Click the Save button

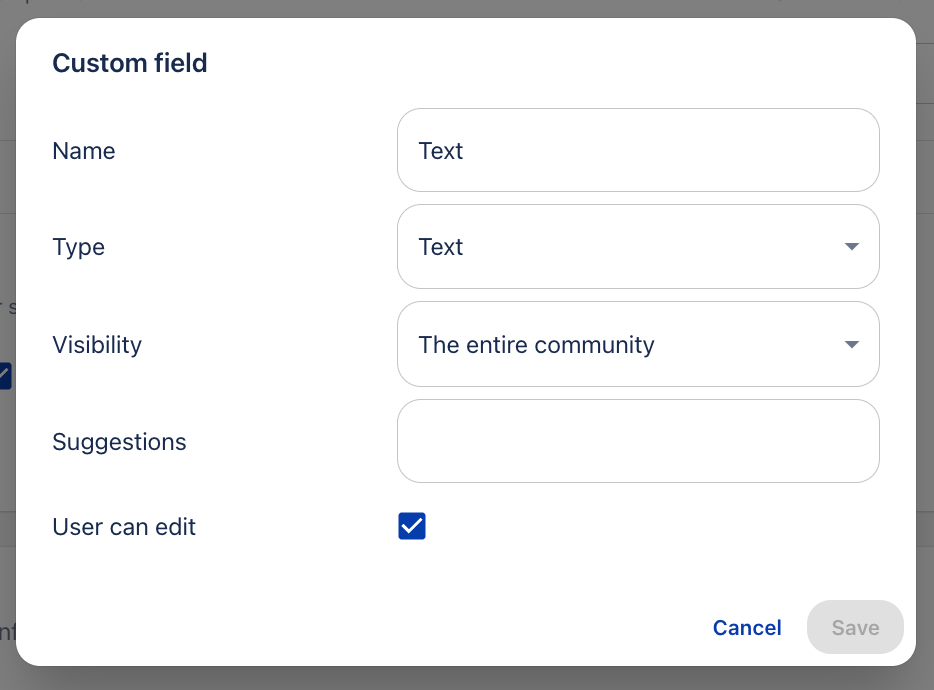855,627
